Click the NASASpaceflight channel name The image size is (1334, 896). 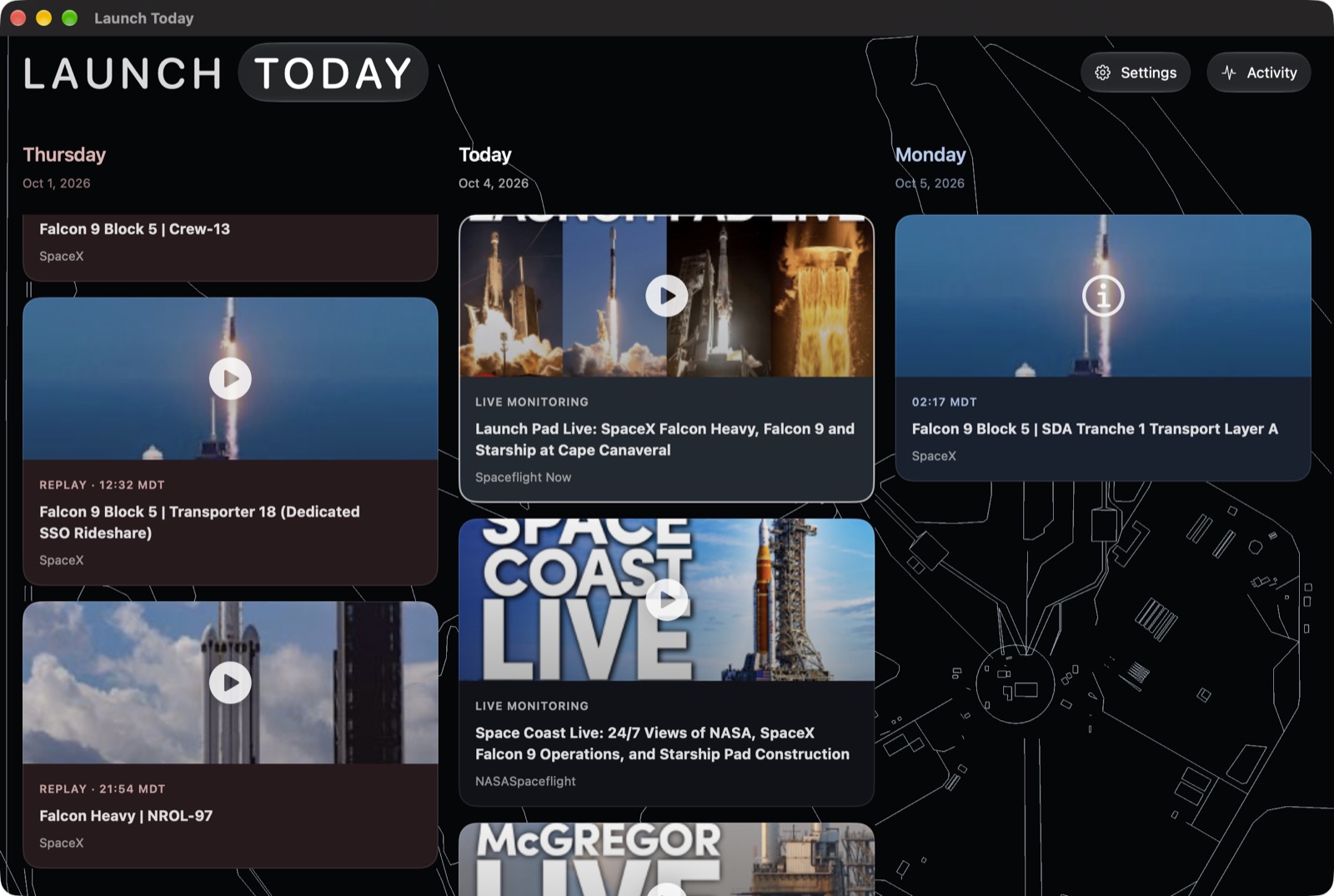(525, 781)
